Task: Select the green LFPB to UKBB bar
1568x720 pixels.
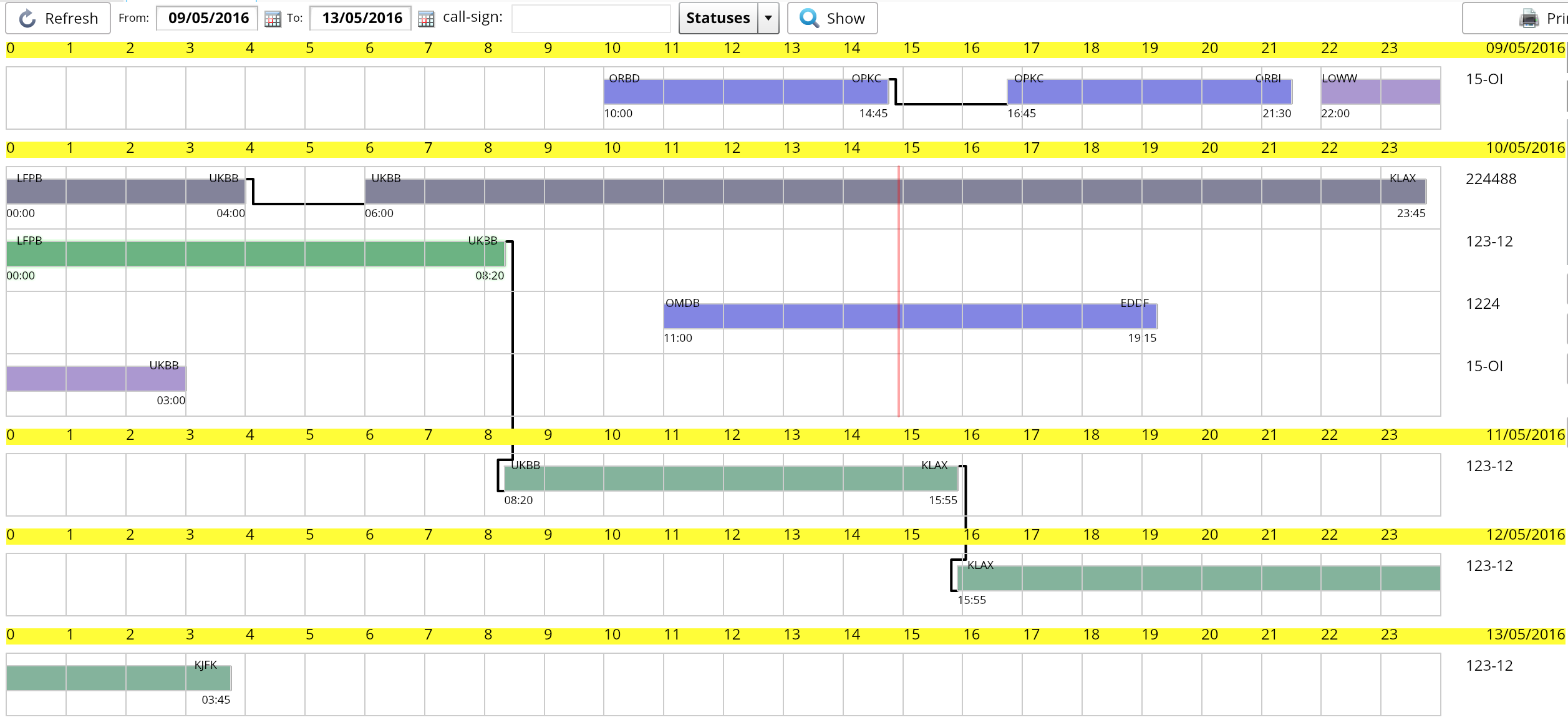Action: point(255,254)
